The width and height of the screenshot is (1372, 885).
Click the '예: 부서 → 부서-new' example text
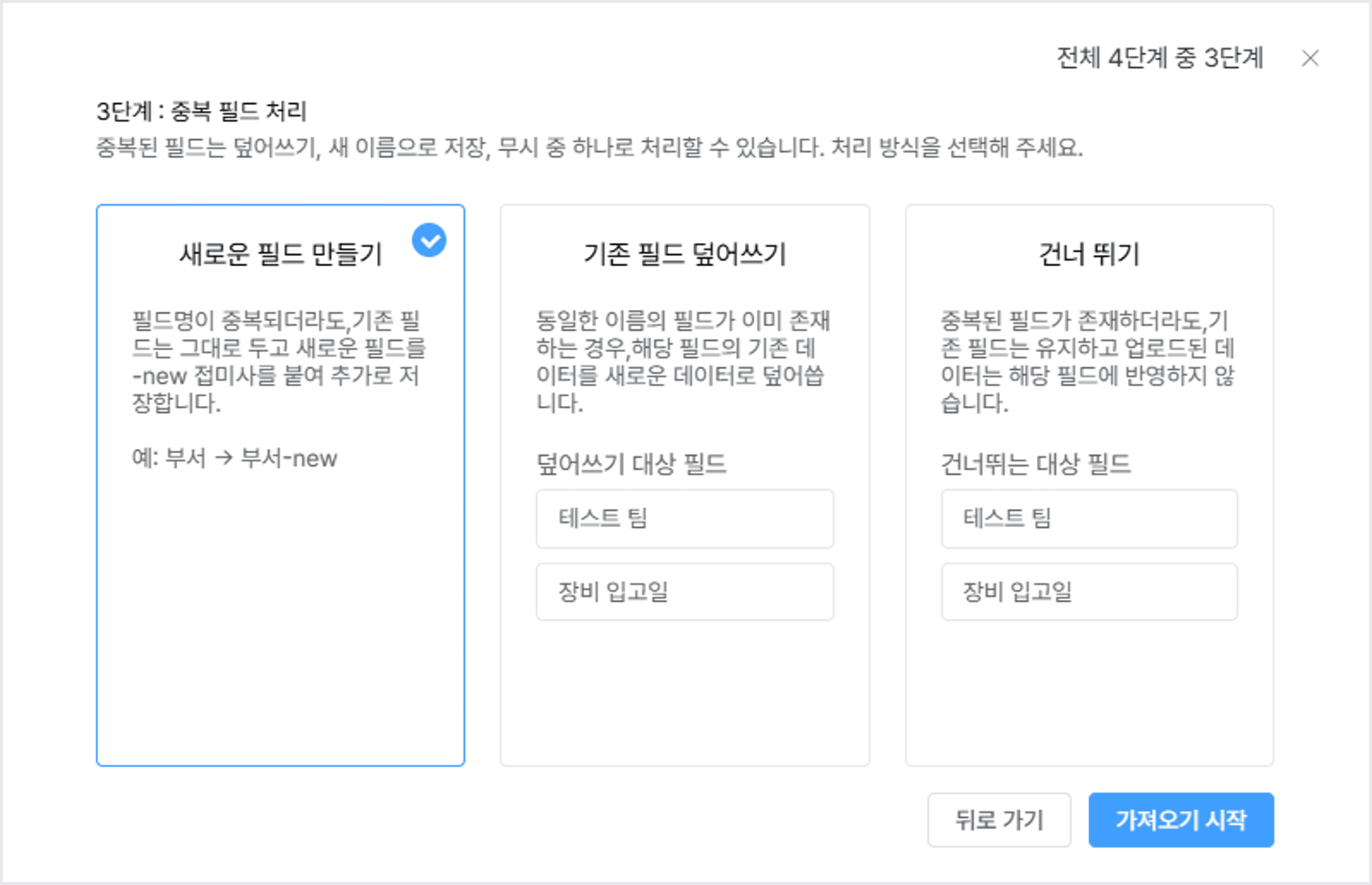click(235, 458)
